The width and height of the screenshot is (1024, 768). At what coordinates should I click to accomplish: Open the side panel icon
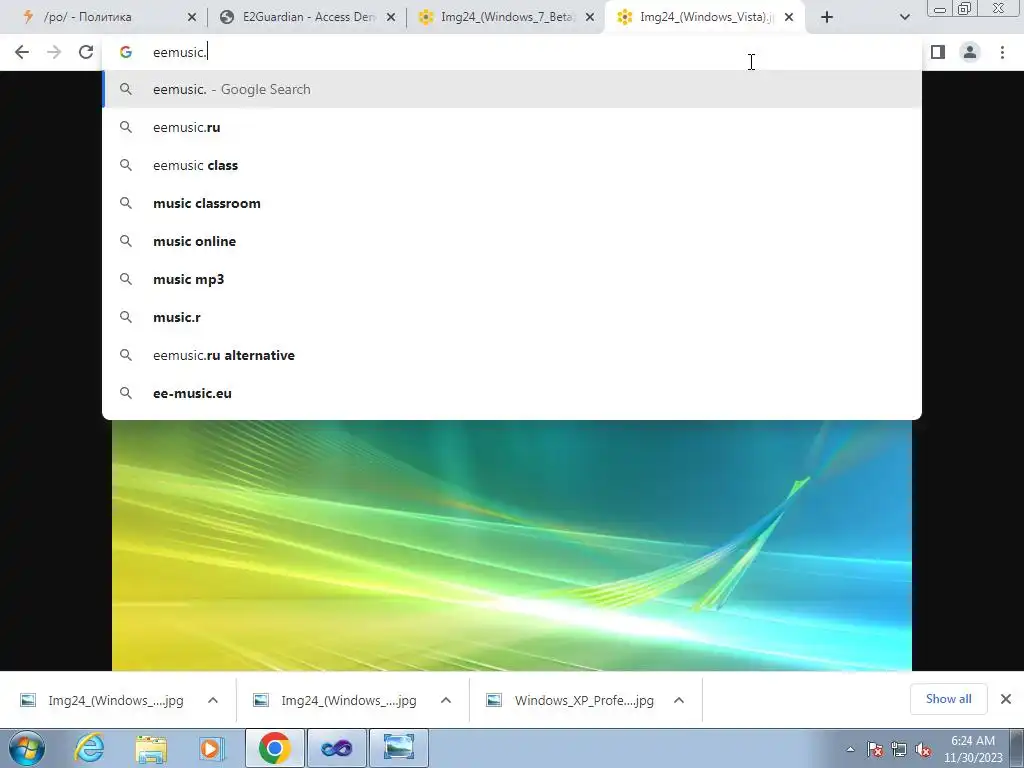point(938,52)
